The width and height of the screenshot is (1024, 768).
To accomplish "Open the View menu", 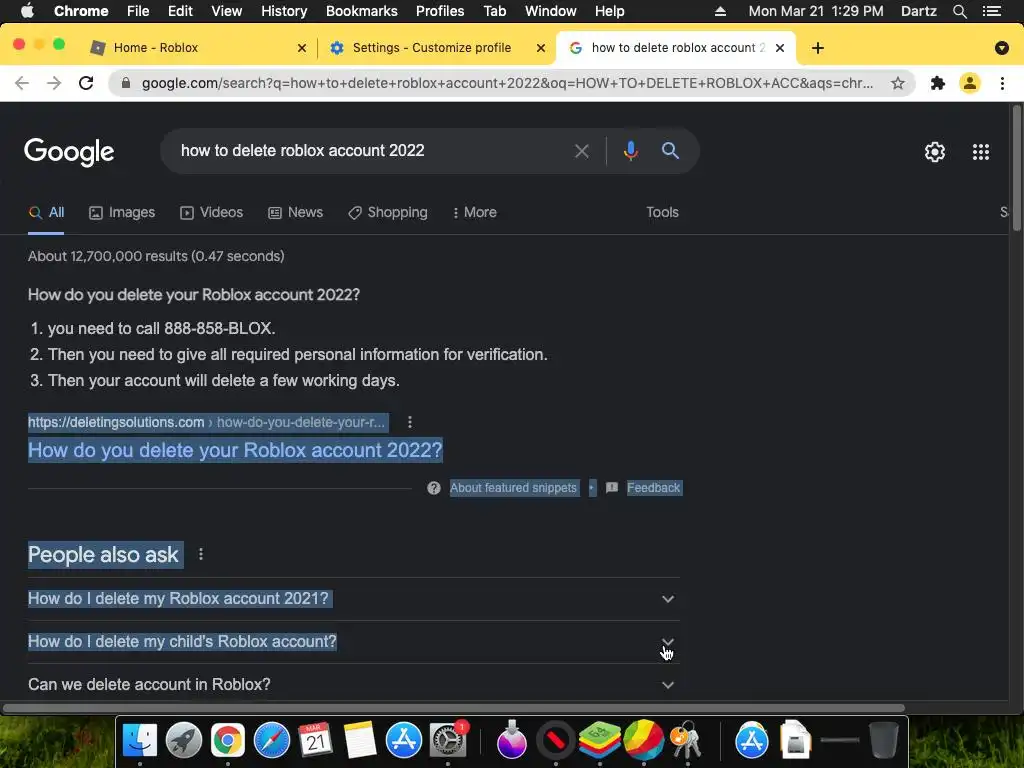I will pos(227,11).
